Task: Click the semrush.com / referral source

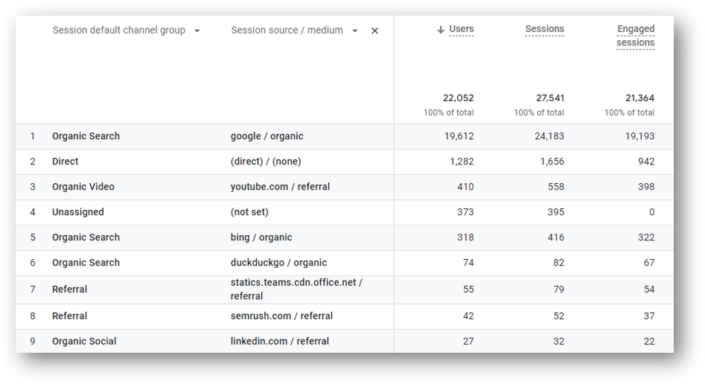Action: (281, 316)
